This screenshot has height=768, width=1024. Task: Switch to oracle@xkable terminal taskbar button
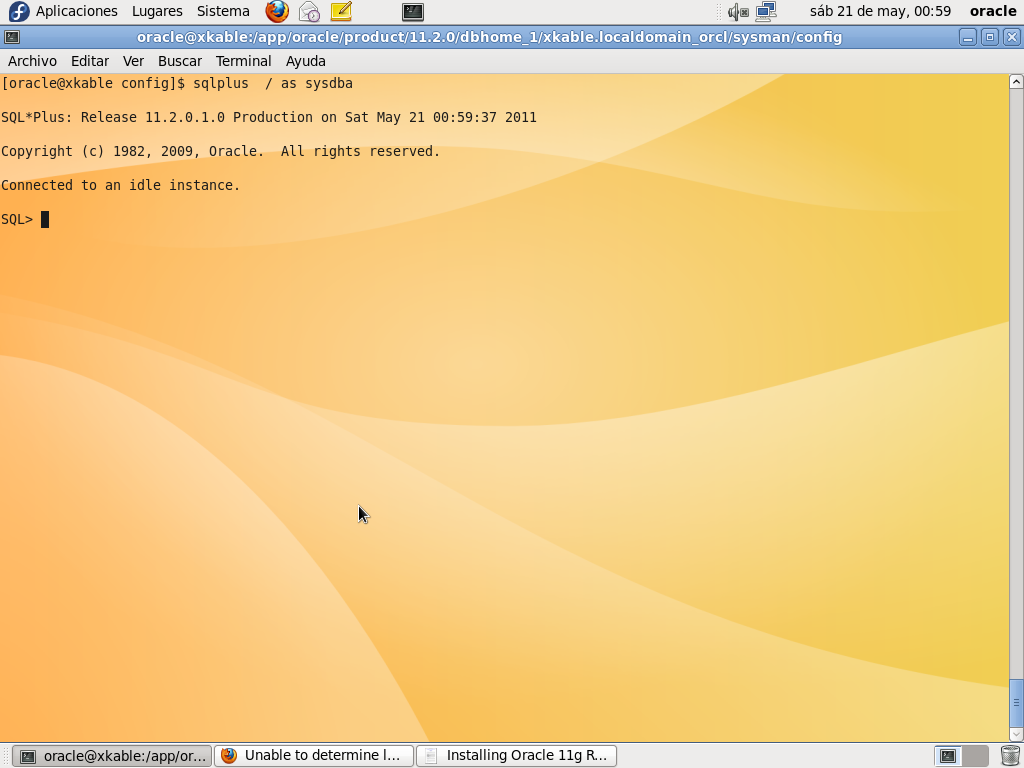112,756
